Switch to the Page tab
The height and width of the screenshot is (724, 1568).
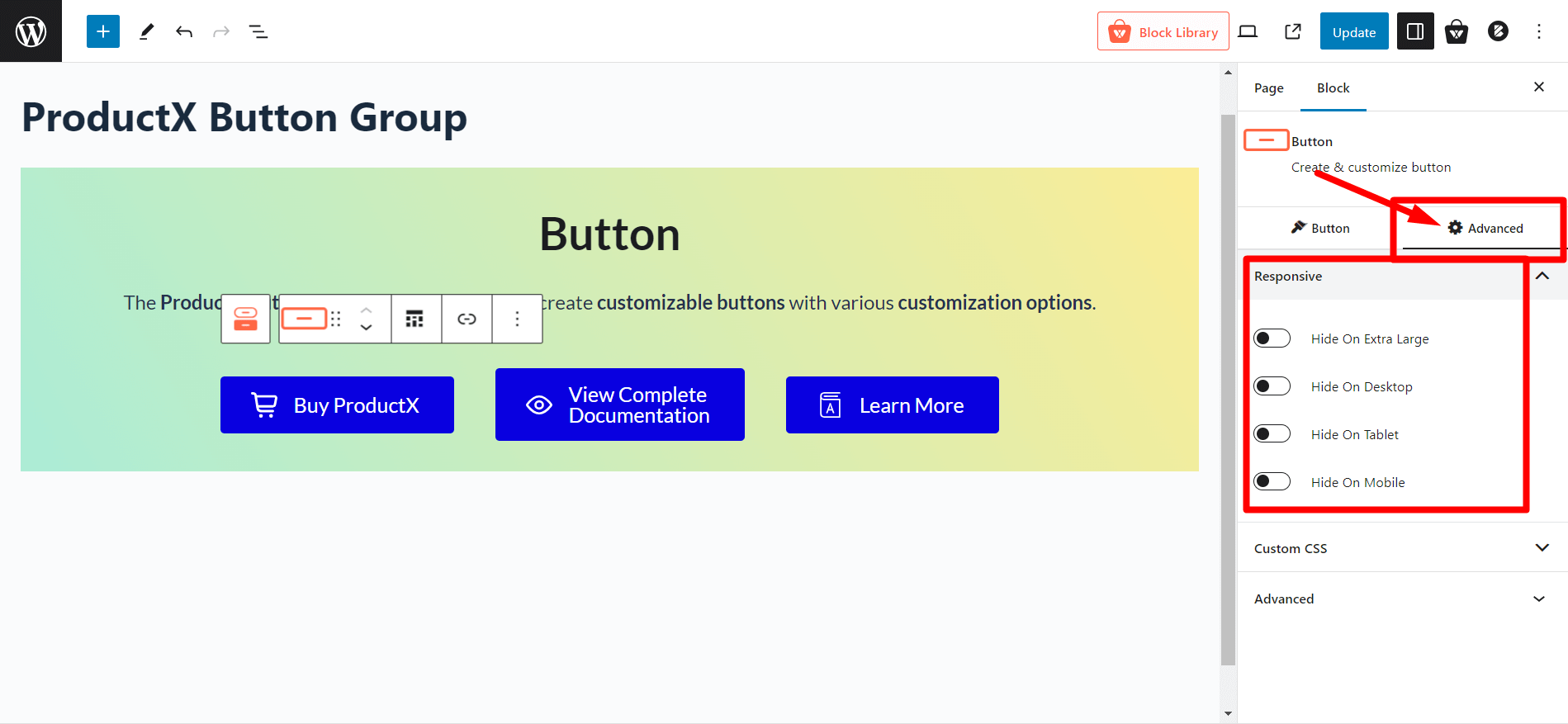[1268, 88]
